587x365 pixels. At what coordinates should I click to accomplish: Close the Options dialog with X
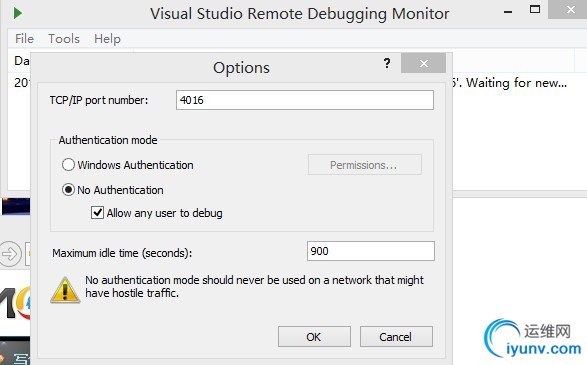(x=423, y=63)
